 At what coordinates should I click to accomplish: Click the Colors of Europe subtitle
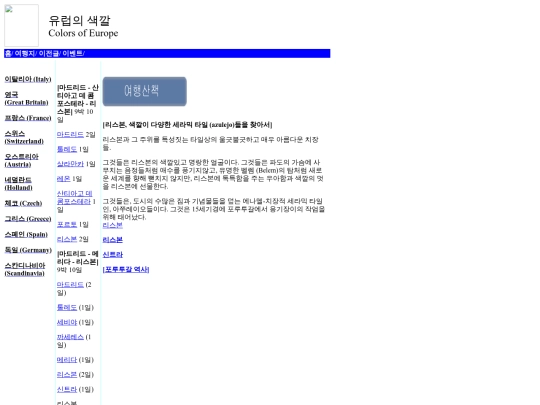point(83,33)
